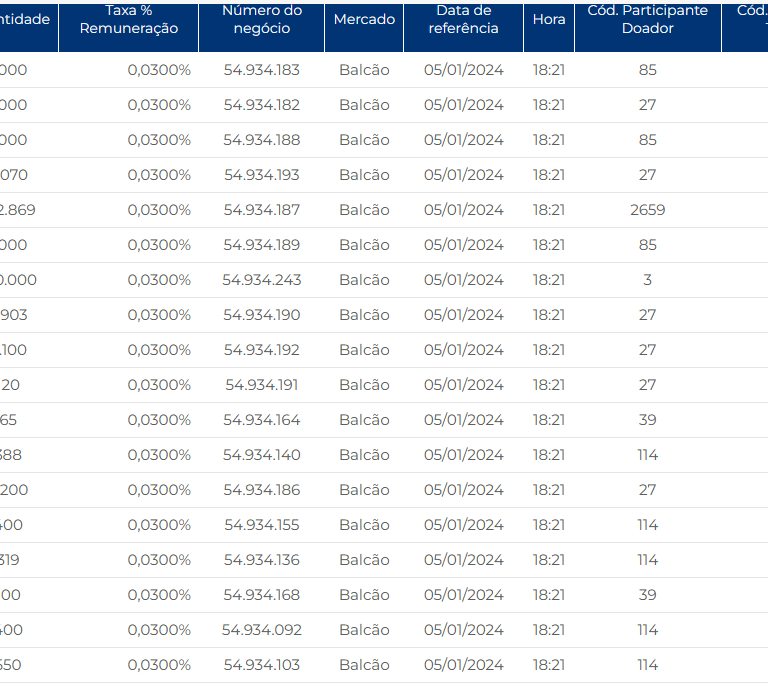Image resolution: width=768 pixels, height=691 pixels.
Task: Click Balcão cell in row 54.934.092
Action: coord(364,630)
